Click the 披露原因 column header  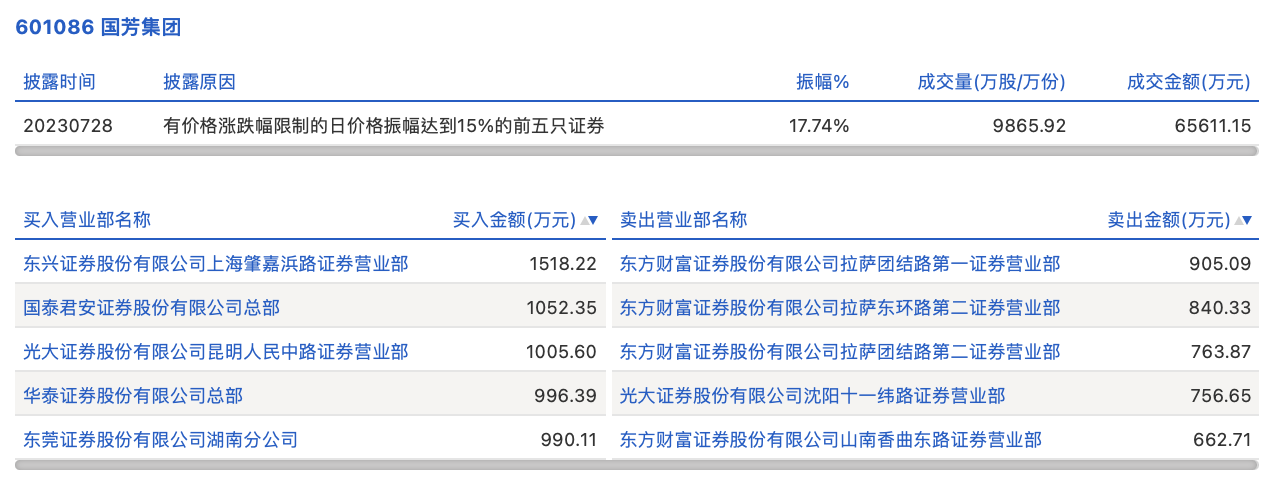coord(200,82)
